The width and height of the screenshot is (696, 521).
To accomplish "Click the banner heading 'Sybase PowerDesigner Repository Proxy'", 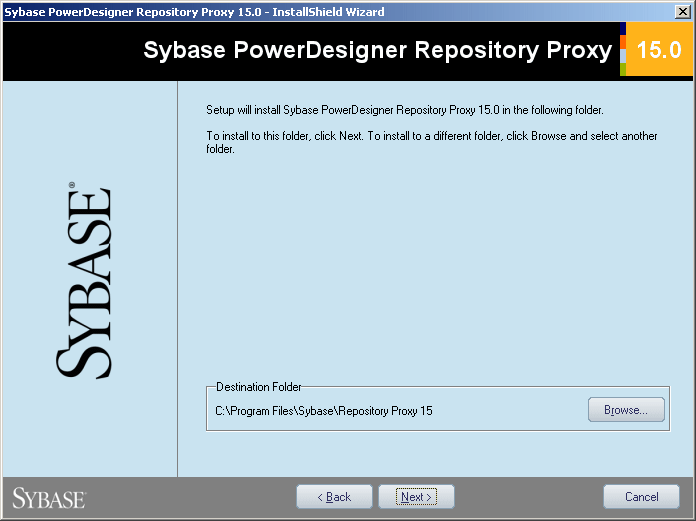I will tap(378, 50).
